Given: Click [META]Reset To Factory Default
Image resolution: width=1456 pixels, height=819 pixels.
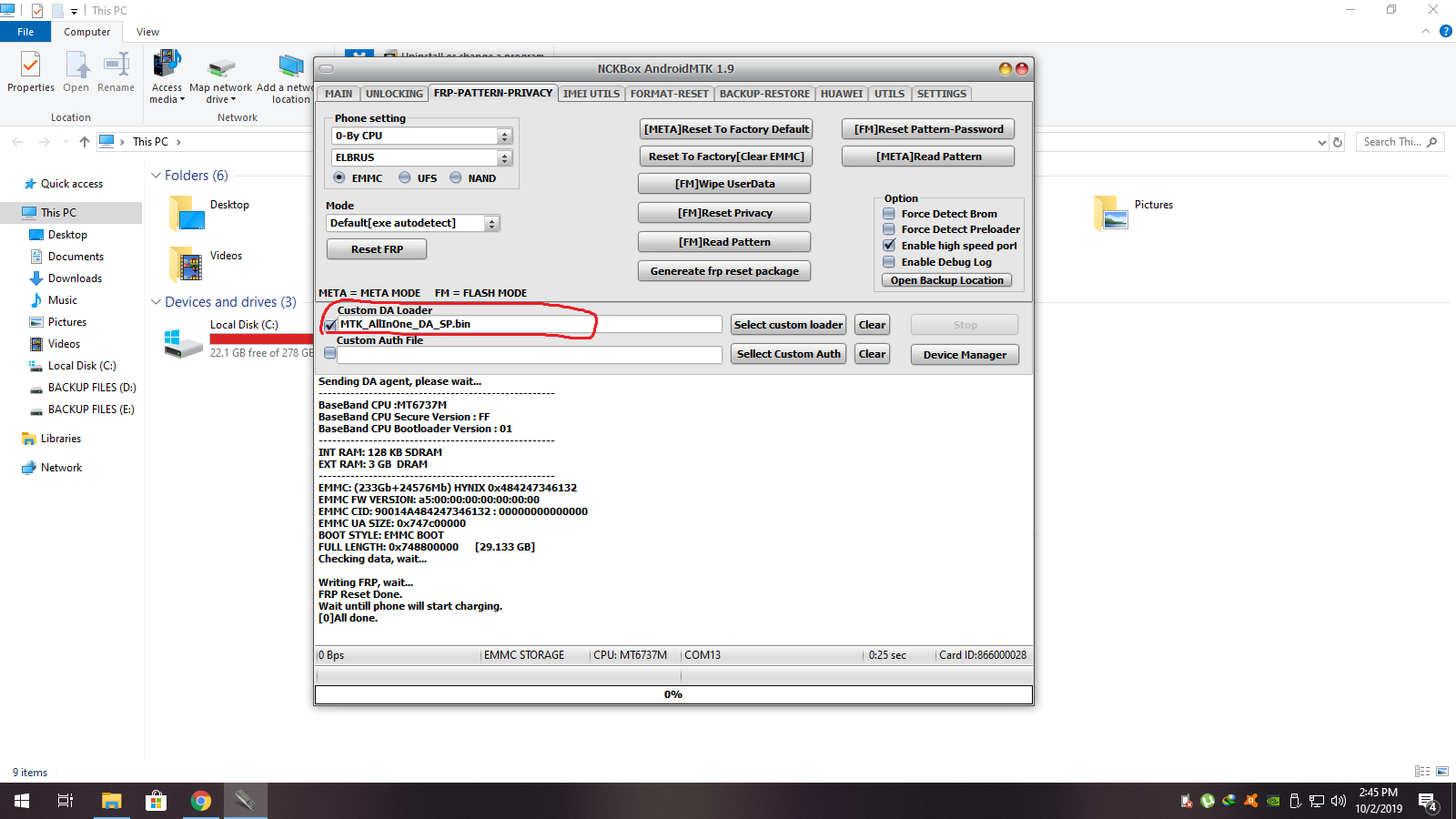Looking at the screenshot, I should coord(726,129).
